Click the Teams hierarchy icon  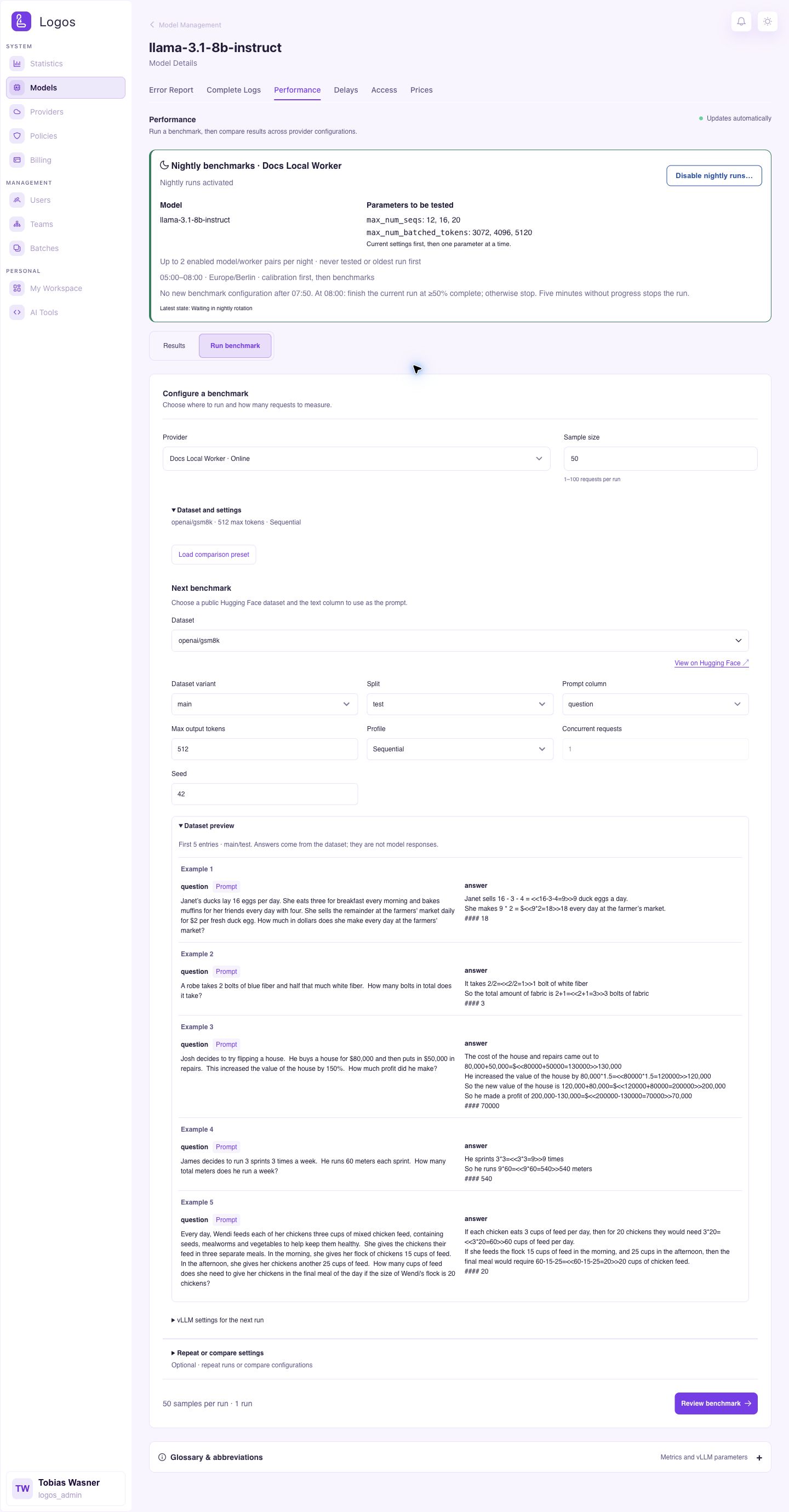17,224
